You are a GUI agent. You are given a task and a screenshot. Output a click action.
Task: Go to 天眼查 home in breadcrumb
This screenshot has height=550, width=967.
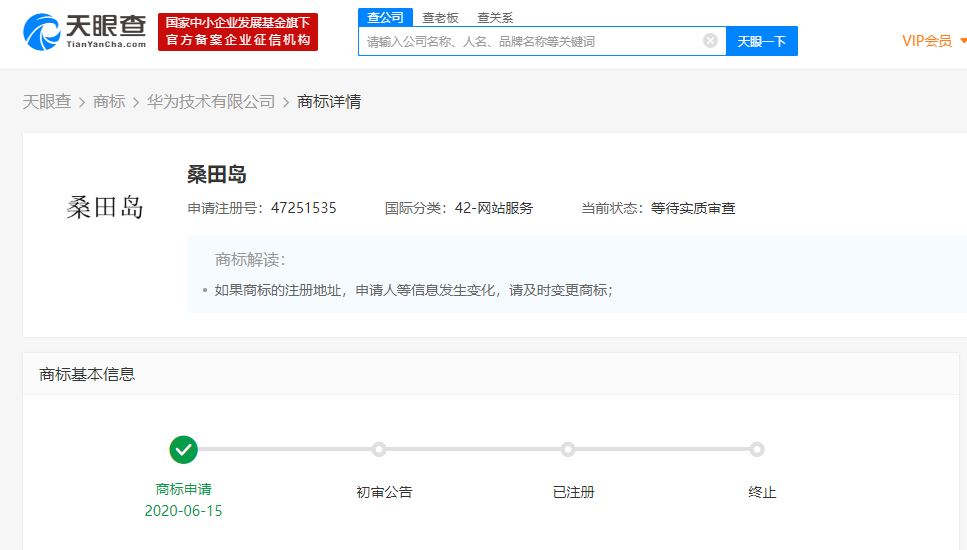(47, 102)
